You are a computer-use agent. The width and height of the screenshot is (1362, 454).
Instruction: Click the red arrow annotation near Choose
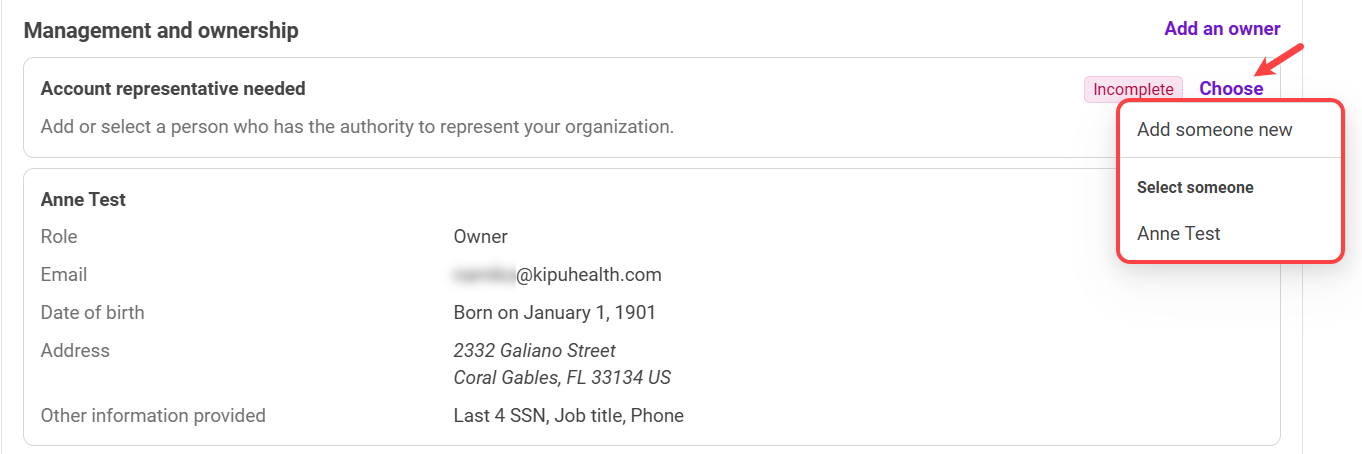1281,60
